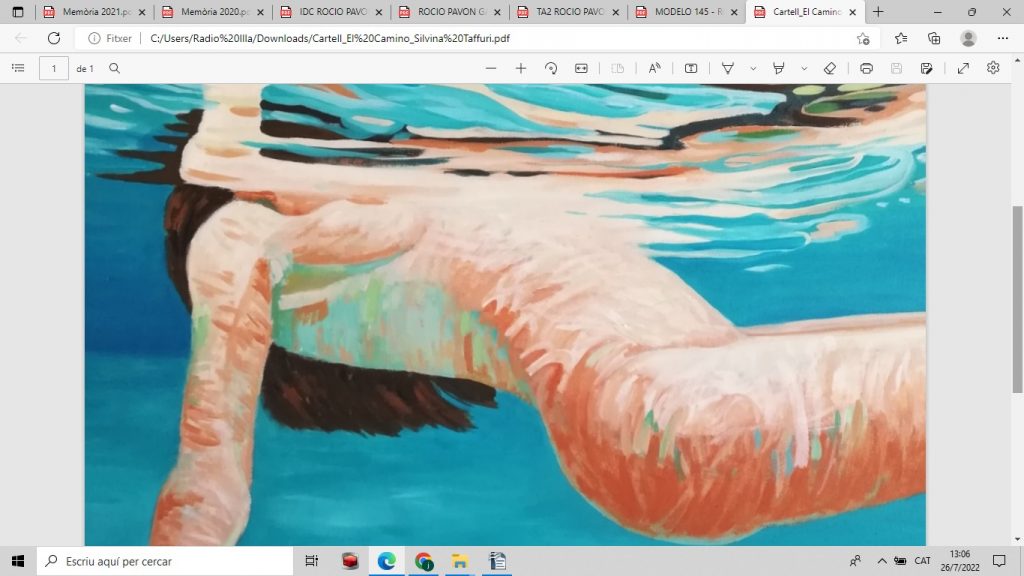Viewport: 1024px width, 576px height.
Task: Click the PDF vertical scrollbar thumb
Action: (x=1017, y=299)
